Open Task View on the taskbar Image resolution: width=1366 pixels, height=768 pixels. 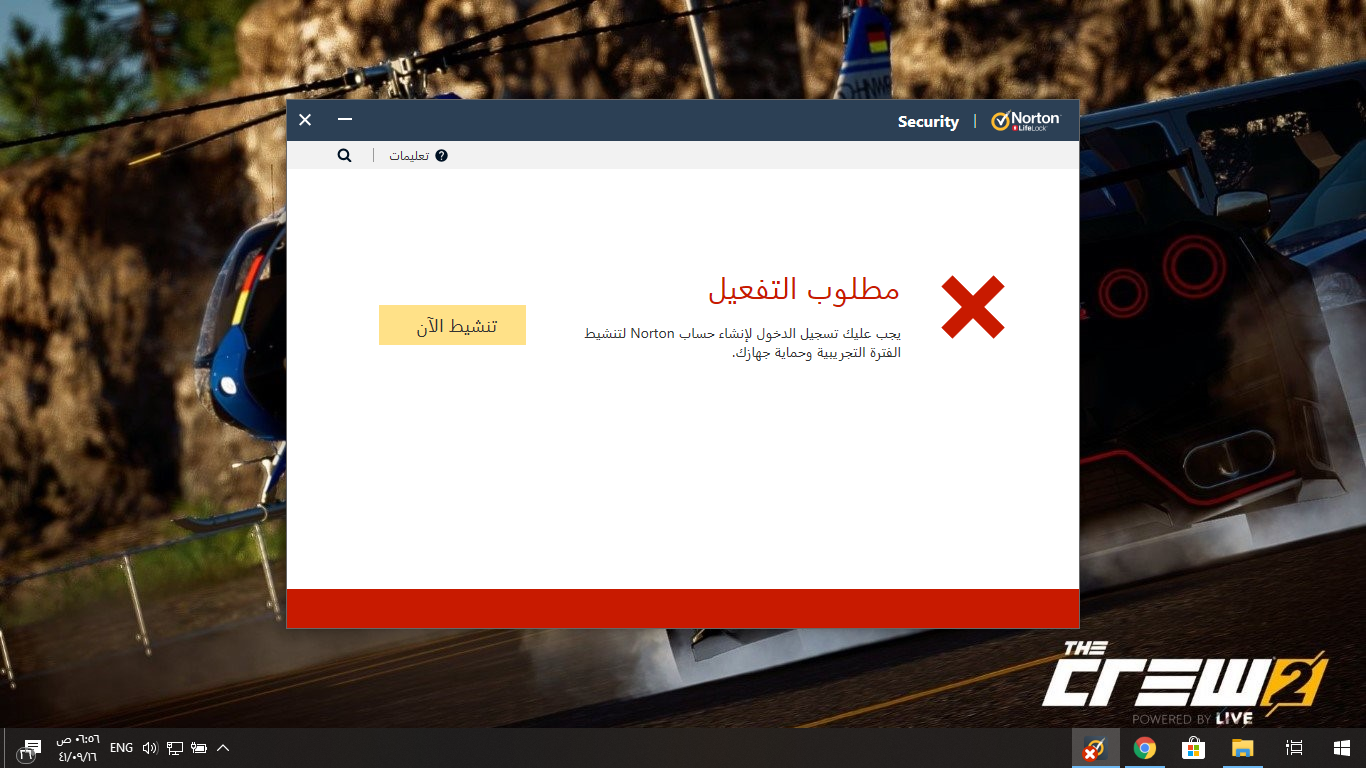point(1293,748)
